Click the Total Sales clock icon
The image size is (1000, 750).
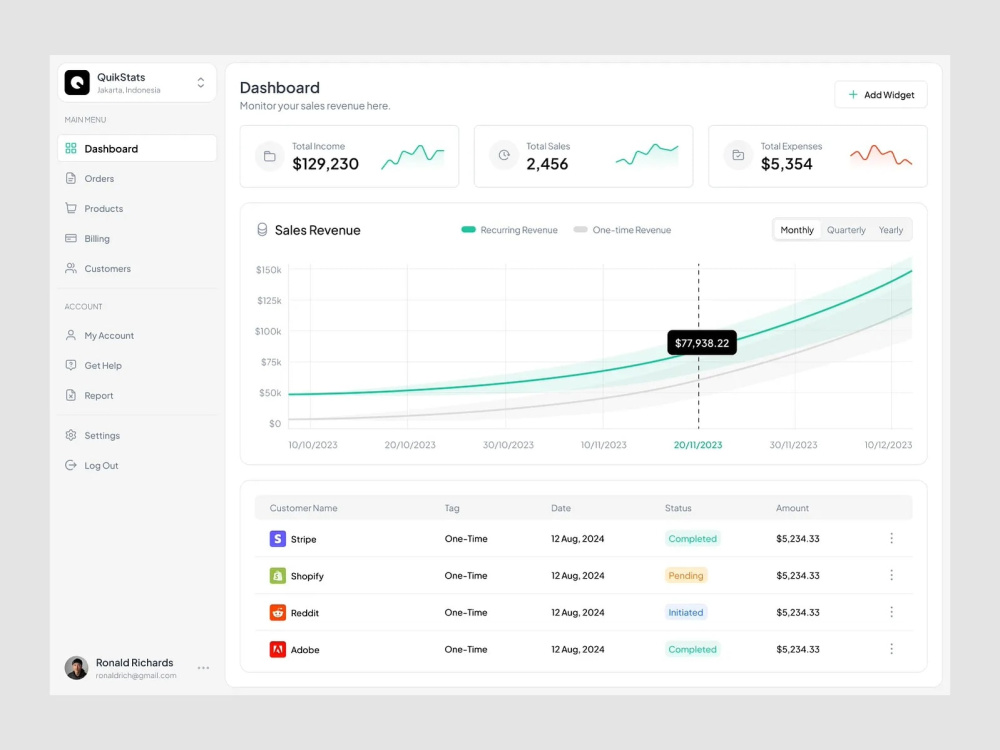pos(504,155)
